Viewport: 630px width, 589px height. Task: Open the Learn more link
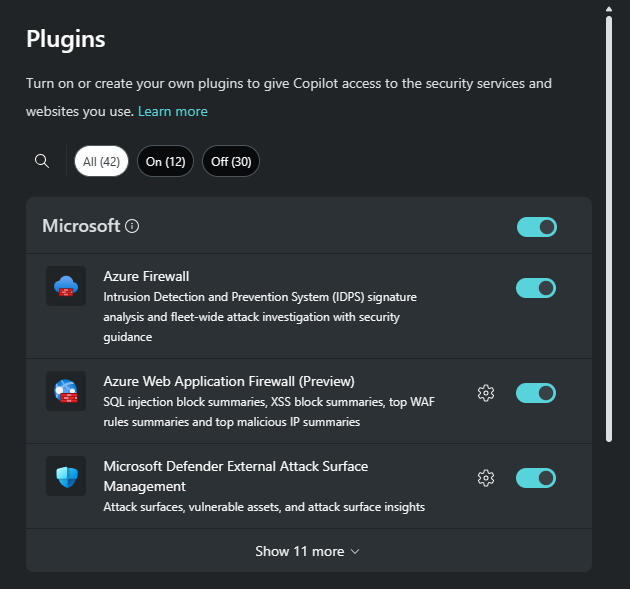click(x=173, y=111)
